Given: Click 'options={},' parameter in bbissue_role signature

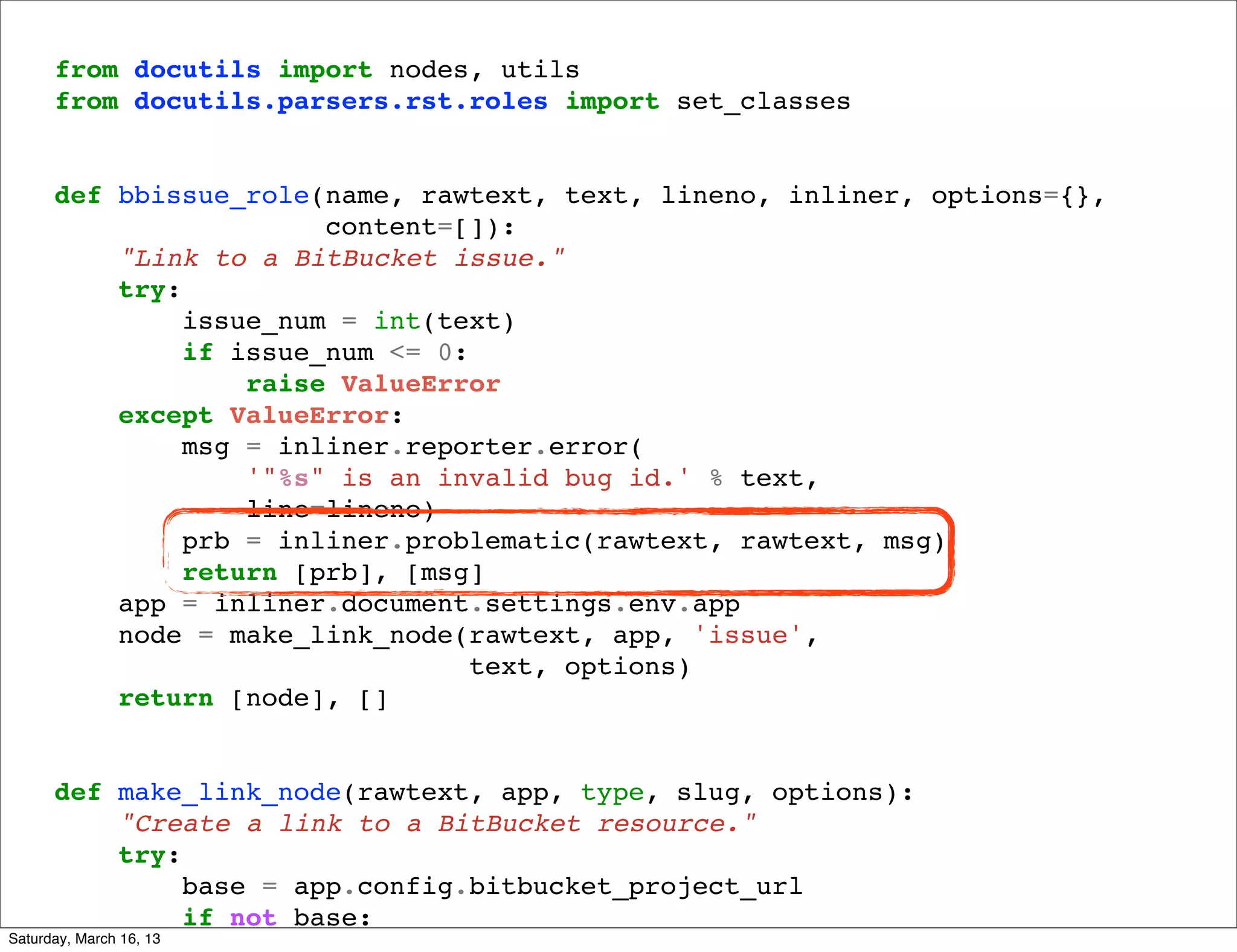Looking at the screenshot, I should [x=1018, y=196].
